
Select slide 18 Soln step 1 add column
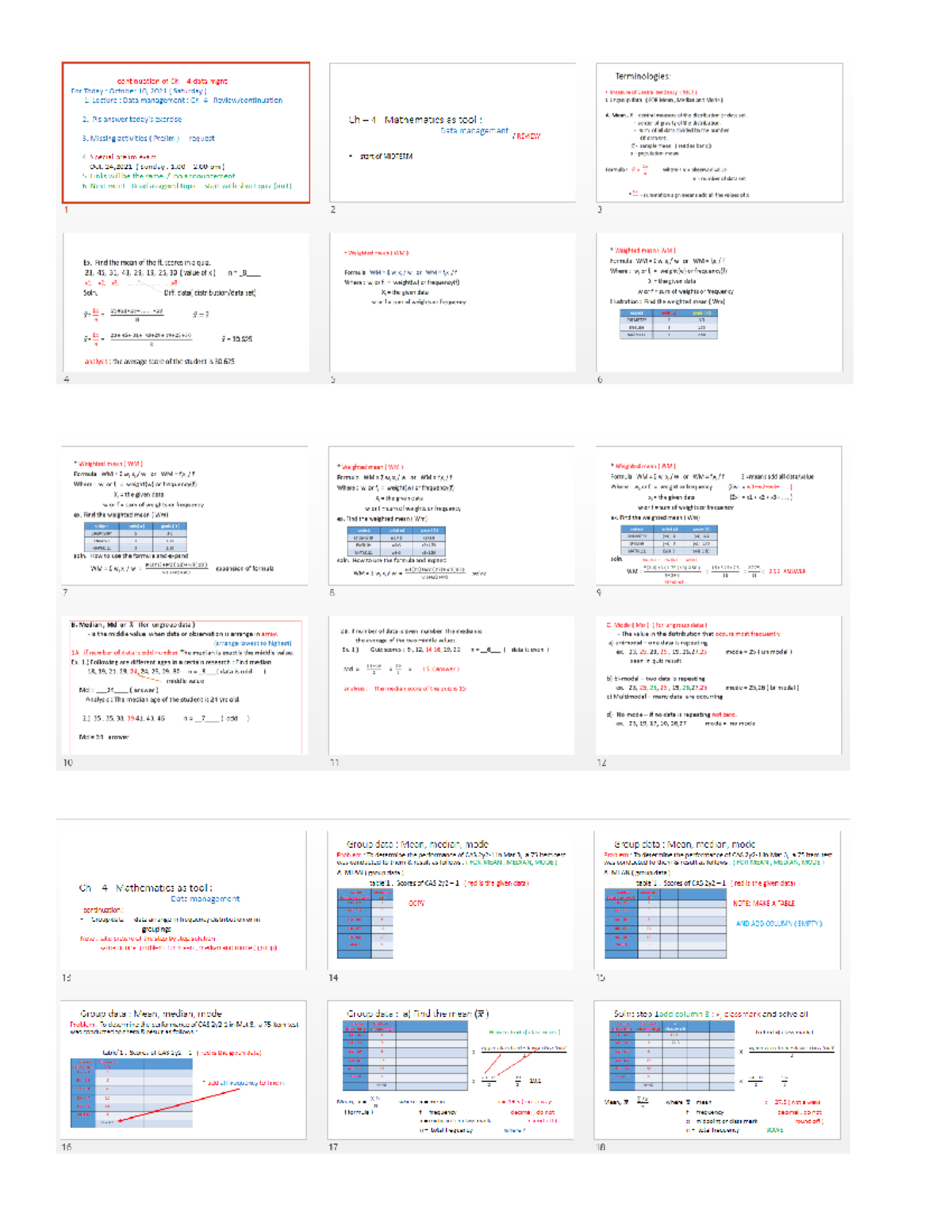(717, 1069)
